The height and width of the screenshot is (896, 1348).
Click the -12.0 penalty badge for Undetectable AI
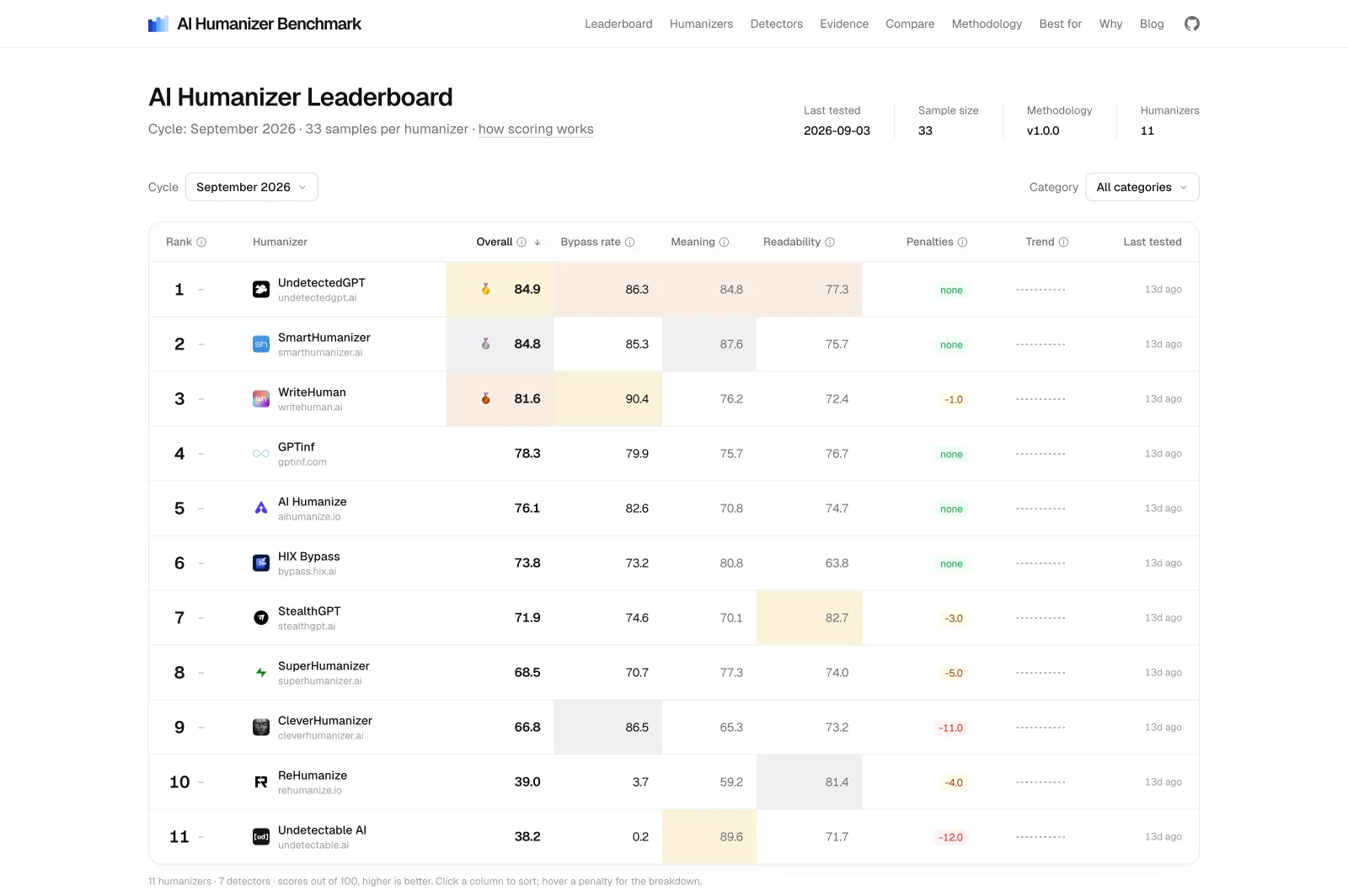(x=951, y=837)
